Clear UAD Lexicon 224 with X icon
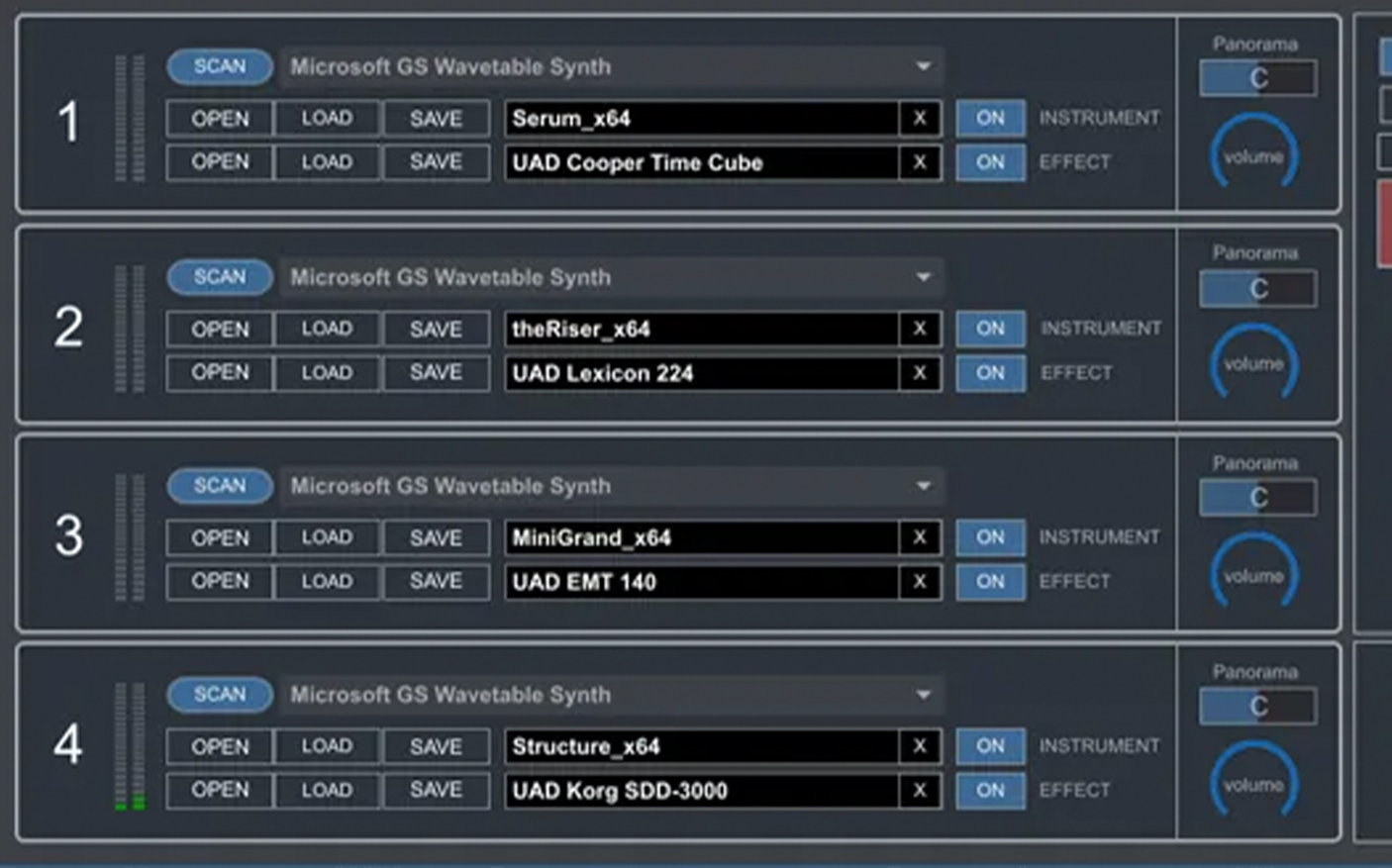The width and height of the screenshot is (1392, 868). [x=920, y=373]
